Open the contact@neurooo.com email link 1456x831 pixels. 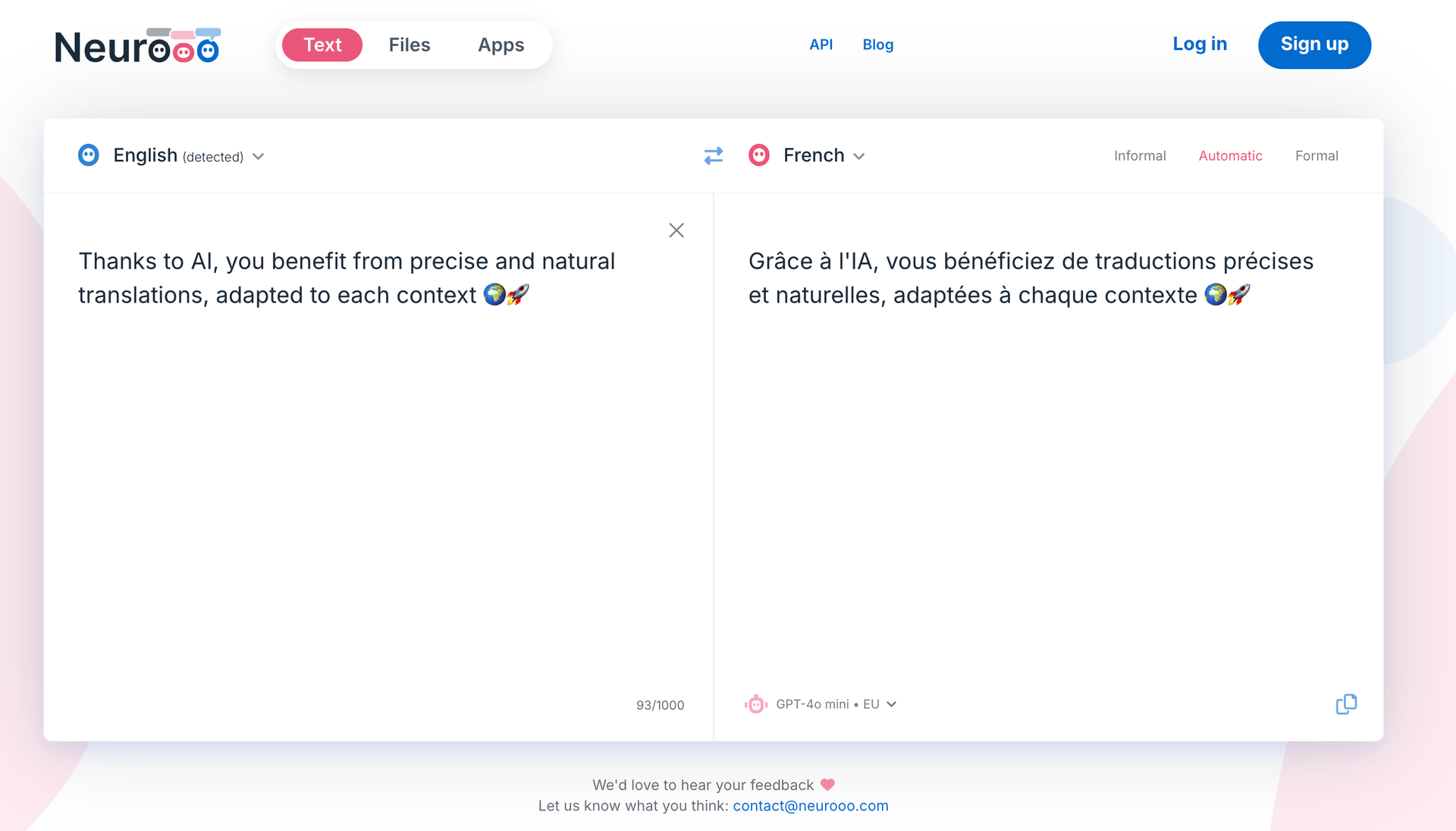(811, 806)
